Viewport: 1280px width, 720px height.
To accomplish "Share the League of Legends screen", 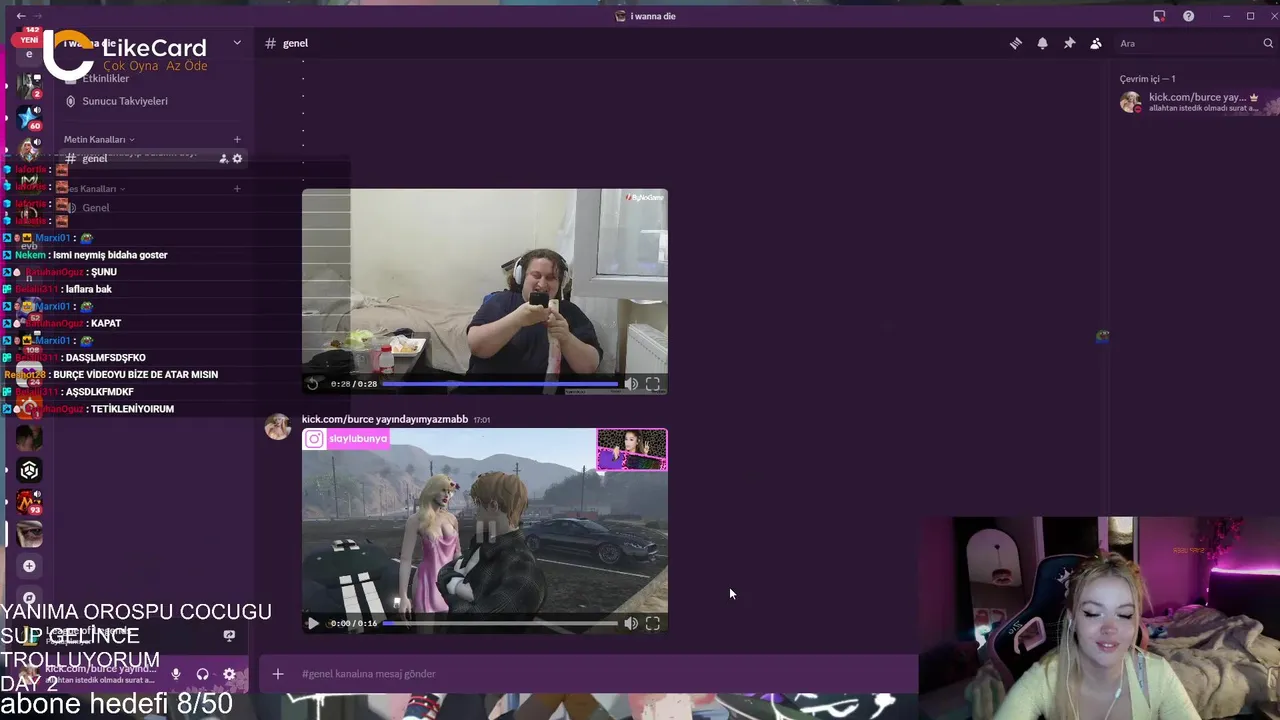I will click(229, 635).
